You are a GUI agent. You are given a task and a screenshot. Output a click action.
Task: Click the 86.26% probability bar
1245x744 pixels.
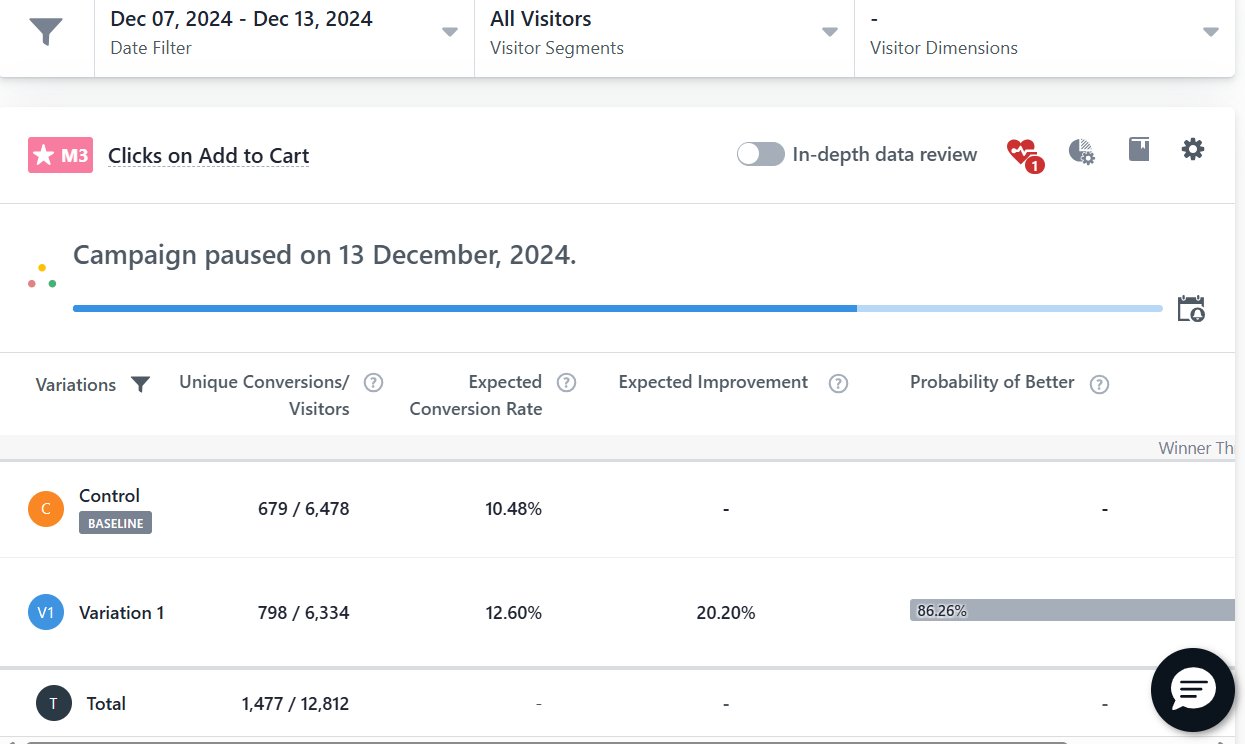pyautogui.click(x=1072, y=610)
